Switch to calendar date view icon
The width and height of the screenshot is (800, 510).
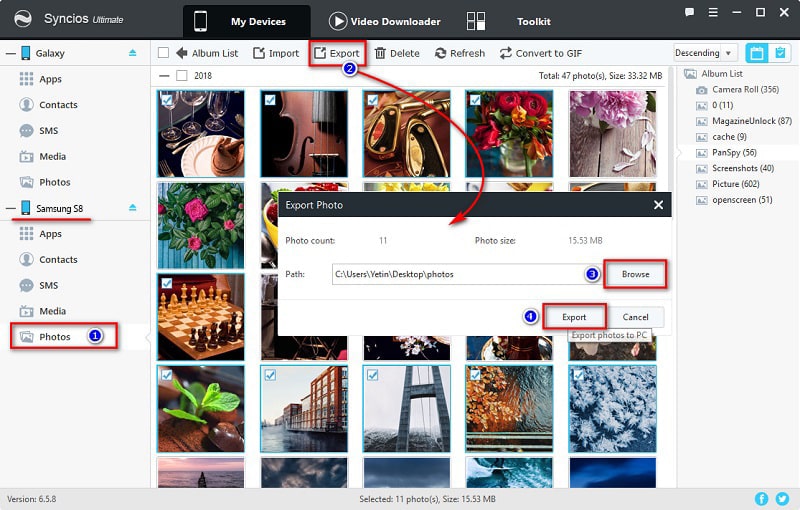(x=757, y=53)
